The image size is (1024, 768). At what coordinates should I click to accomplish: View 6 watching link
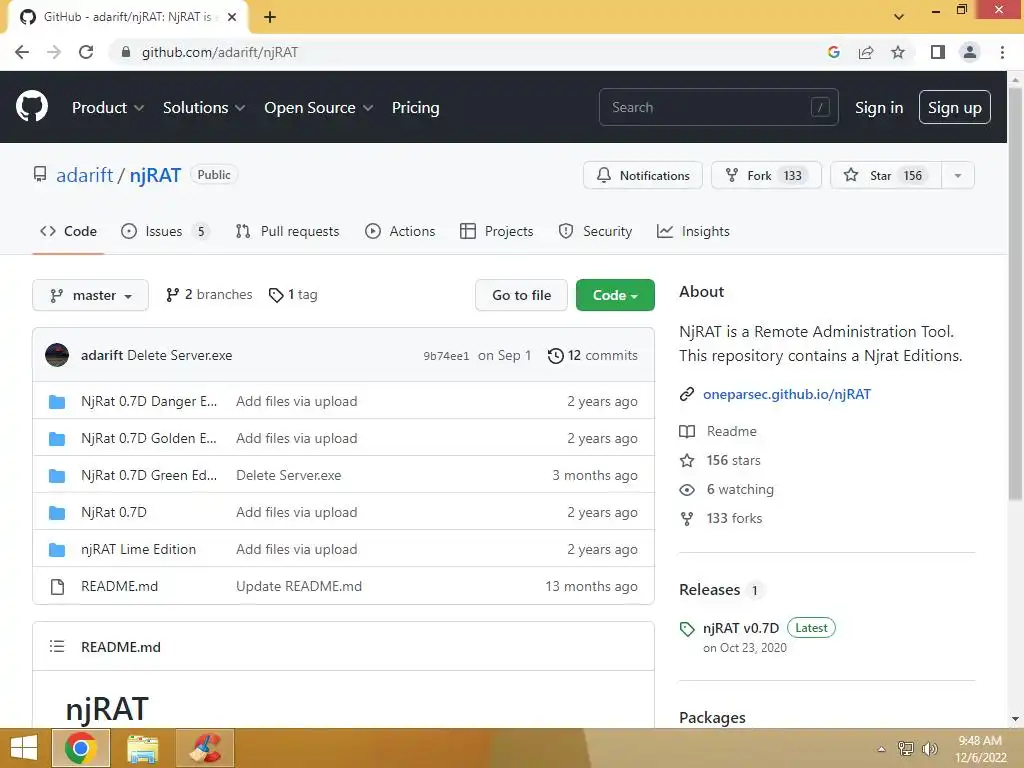740,489
